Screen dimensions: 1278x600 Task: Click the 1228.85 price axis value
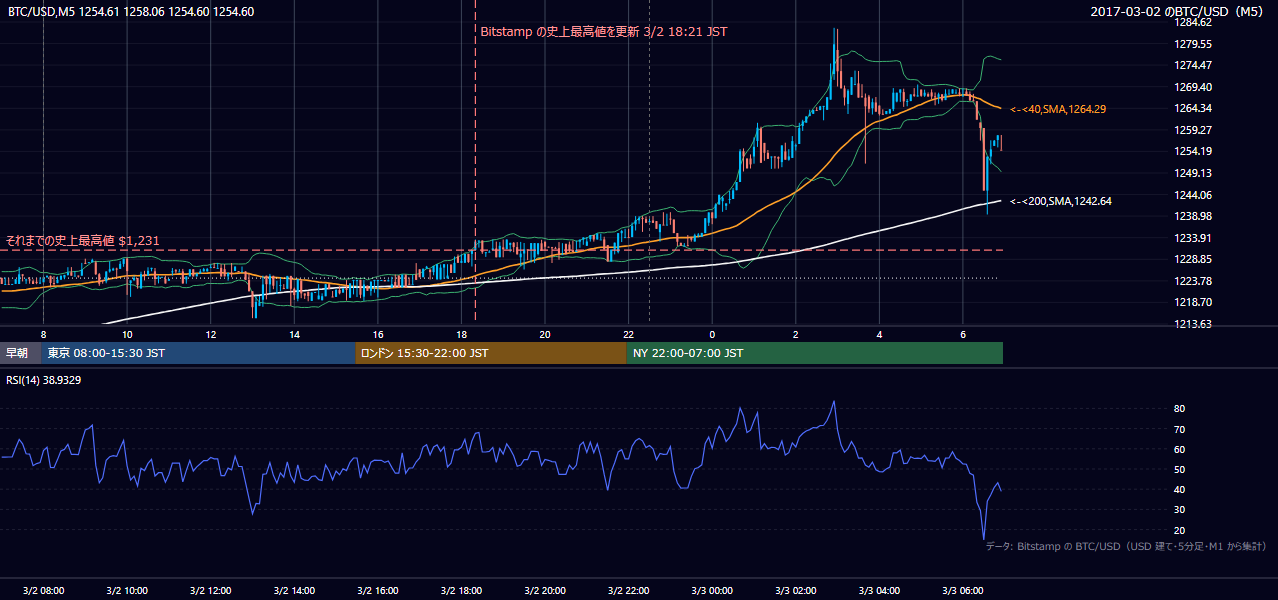coord(1194,259)
